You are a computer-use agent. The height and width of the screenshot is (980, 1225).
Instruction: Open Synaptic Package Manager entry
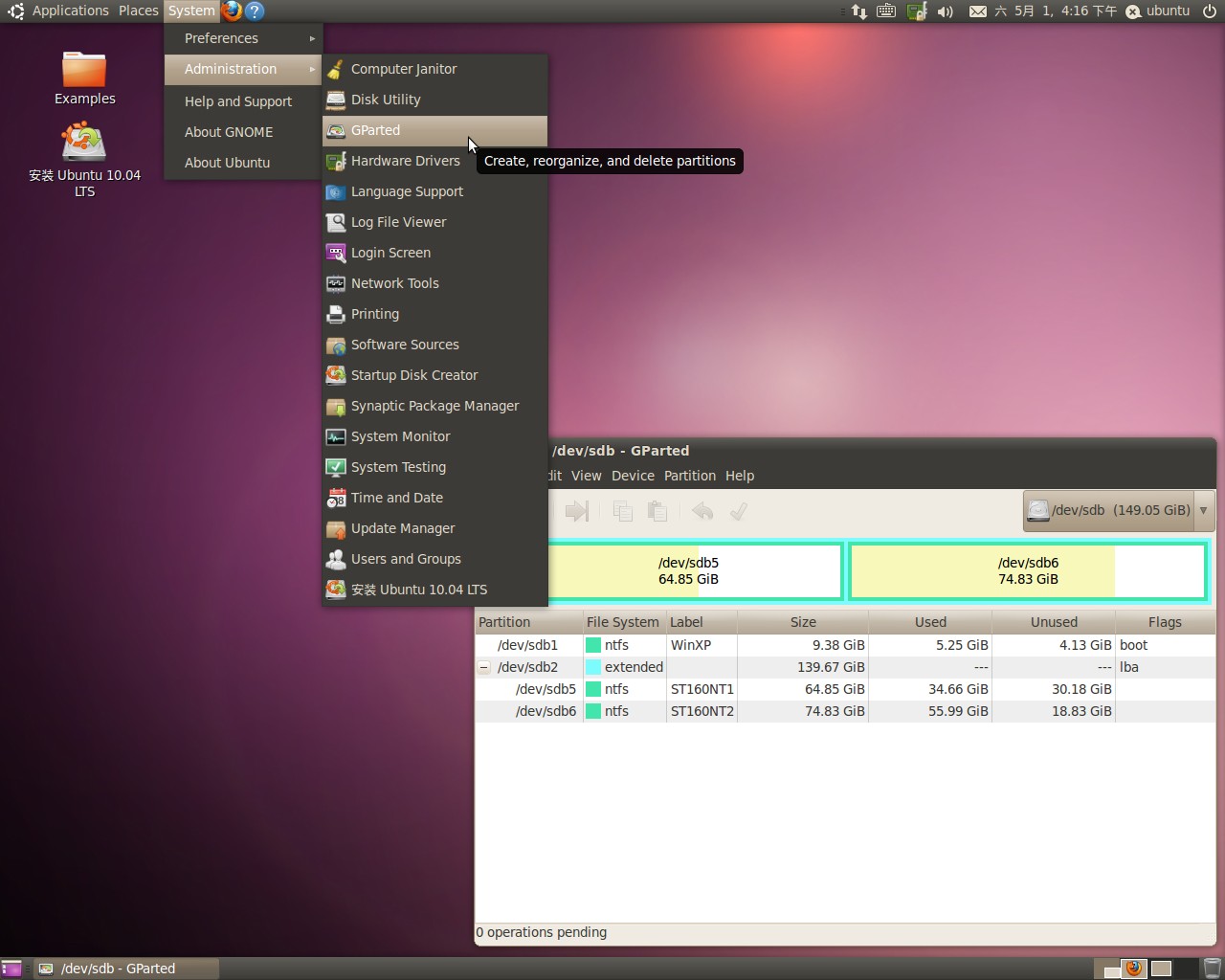point(434,406)
